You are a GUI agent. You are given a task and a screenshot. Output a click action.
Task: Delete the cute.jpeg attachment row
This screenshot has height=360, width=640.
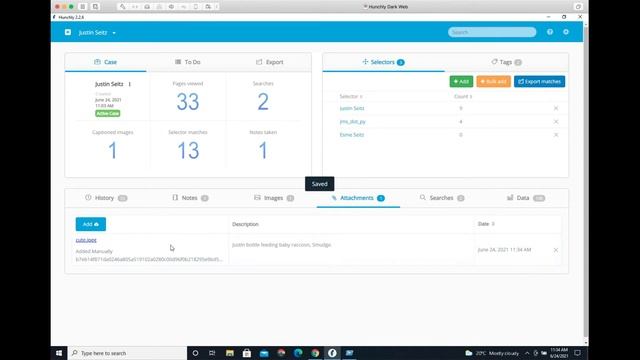(x=556, y=250)
